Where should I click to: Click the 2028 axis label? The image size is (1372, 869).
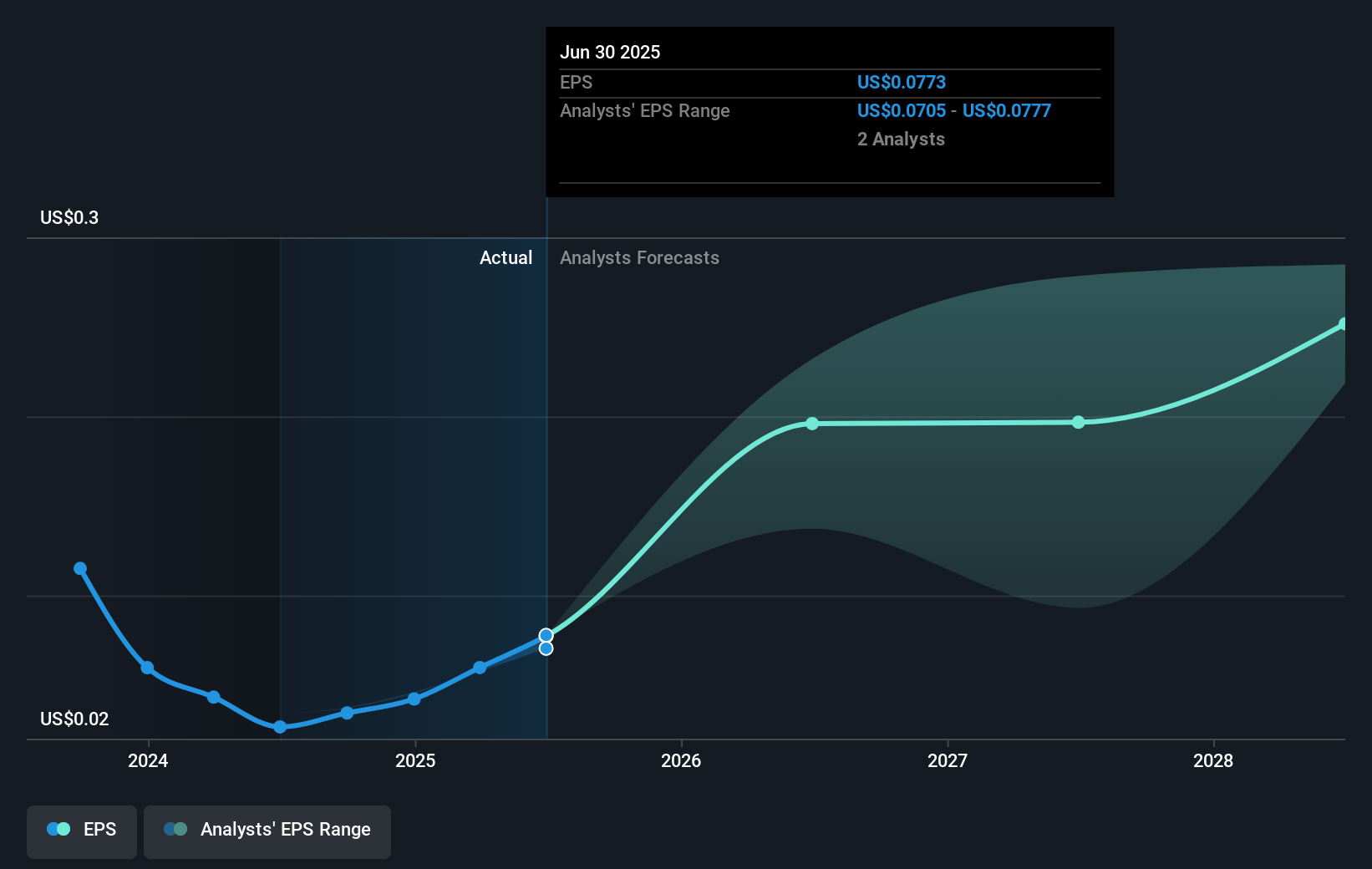1215,761
